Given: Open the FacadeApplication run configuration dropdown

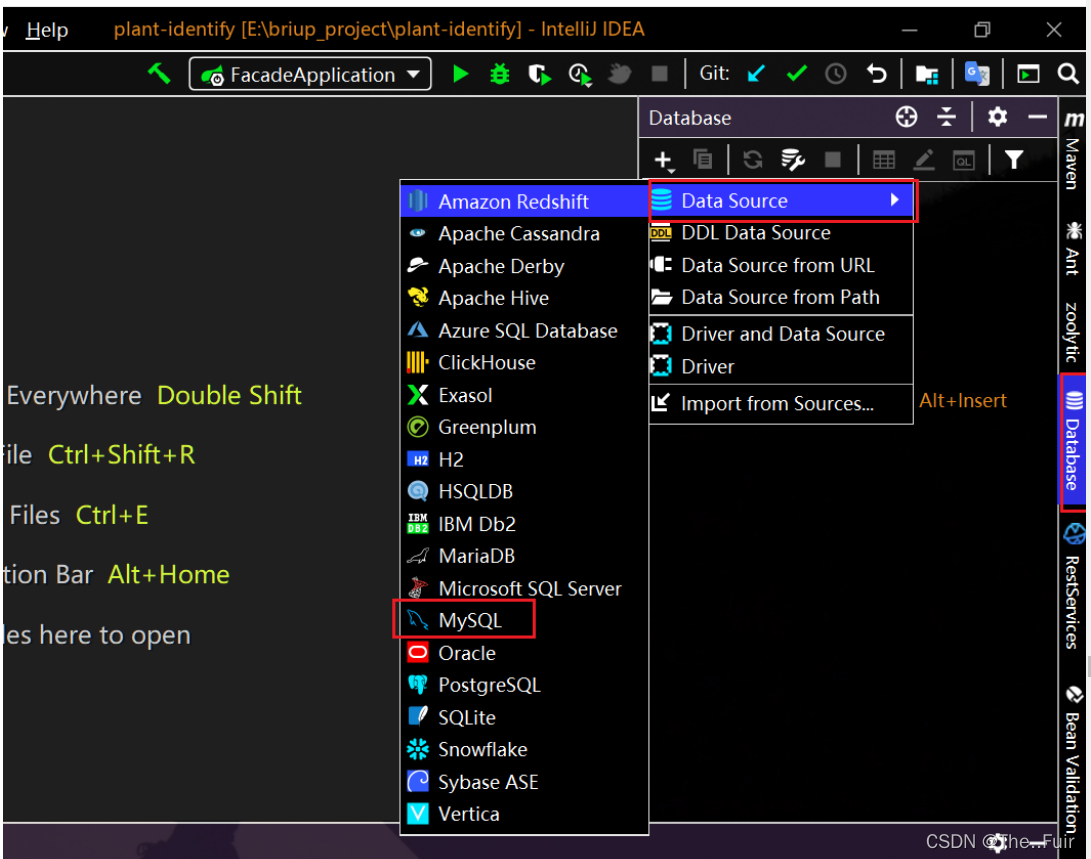Looking at the screenshot, I should tap(310, 74).
